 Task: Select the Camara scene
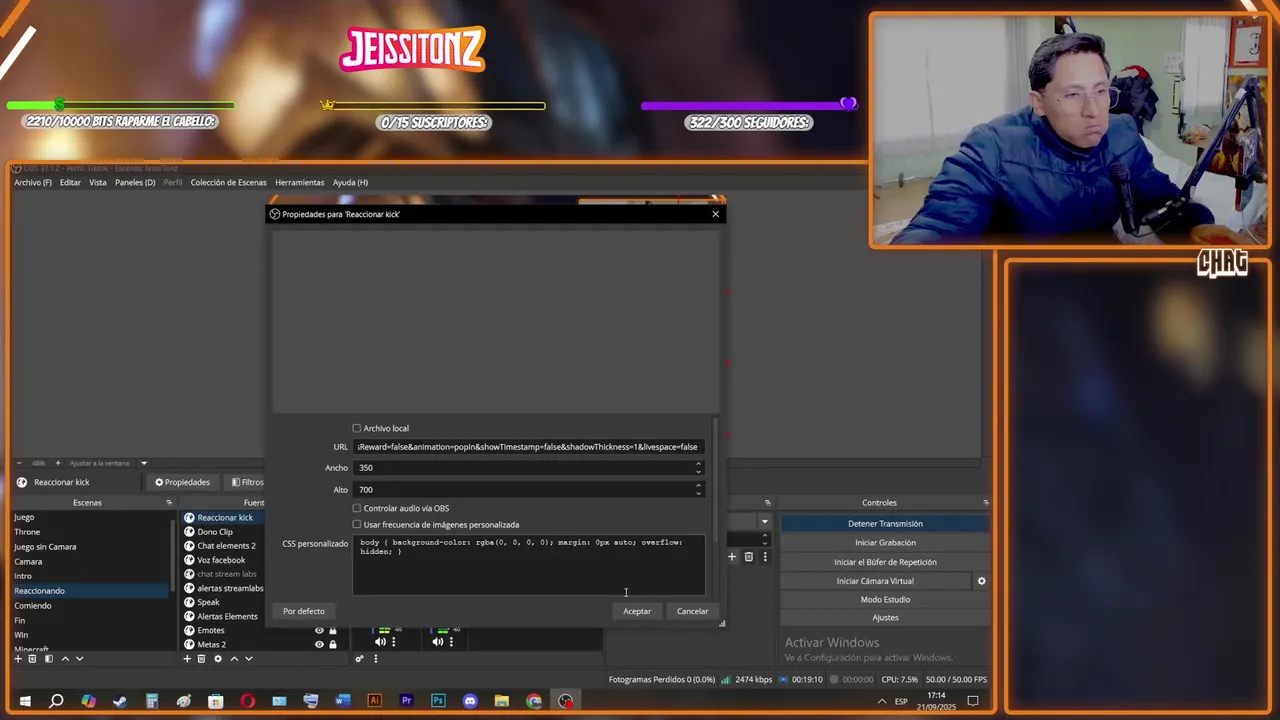[x=28, y=561]
